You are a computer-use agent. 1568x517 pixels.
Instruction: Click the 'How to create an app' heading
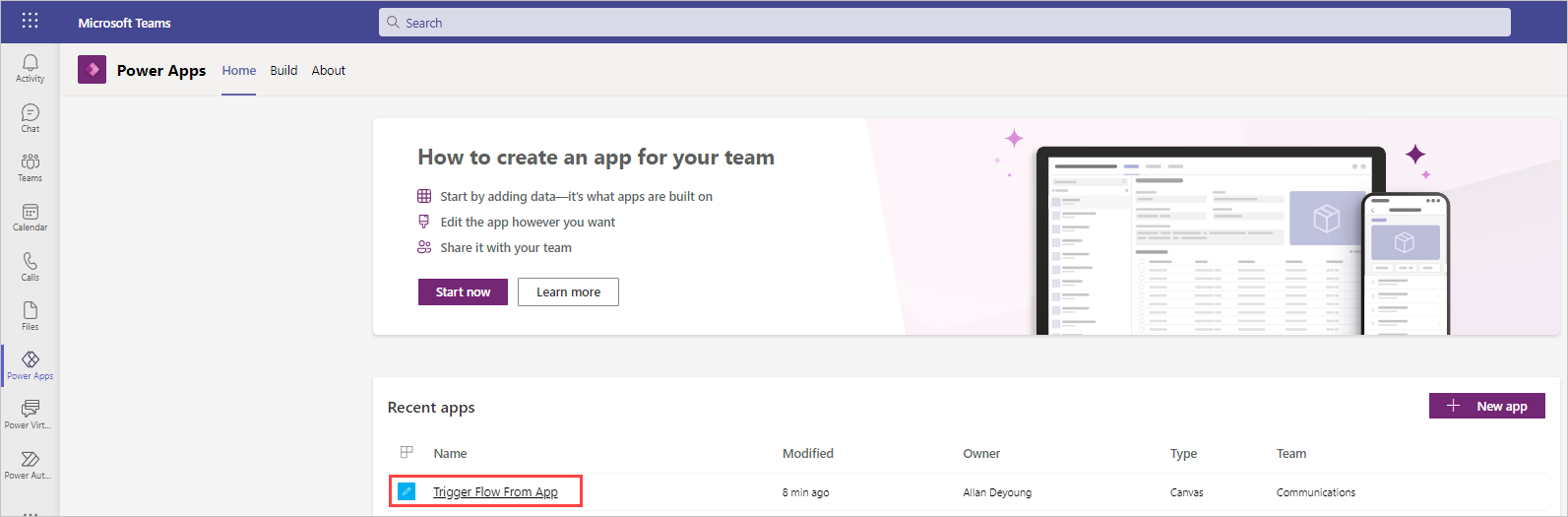pyautogui.click(x=596, y=158)
